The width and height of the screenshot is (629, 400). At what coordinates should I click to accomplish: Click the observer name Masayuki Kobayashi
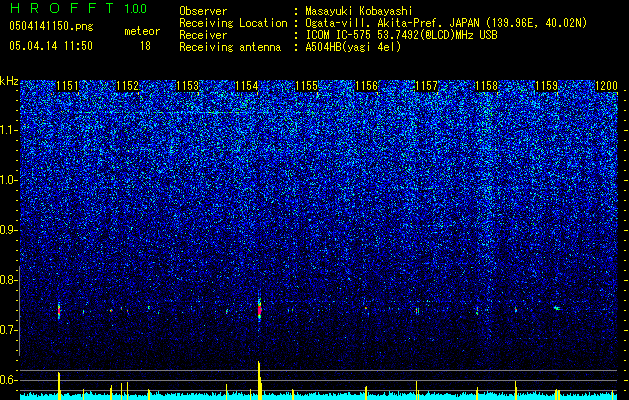[x=359, y=11]
